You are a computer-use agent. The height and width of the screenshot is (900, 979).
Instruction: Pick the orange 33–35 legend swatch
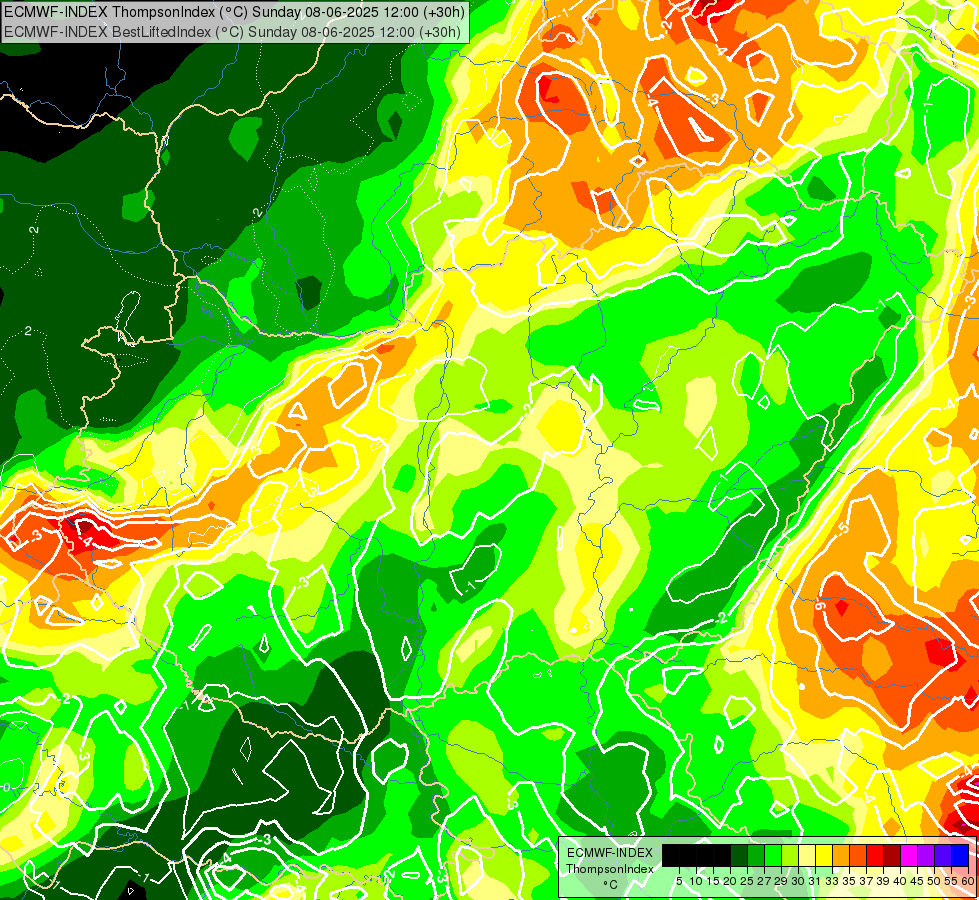coord(841,855)
